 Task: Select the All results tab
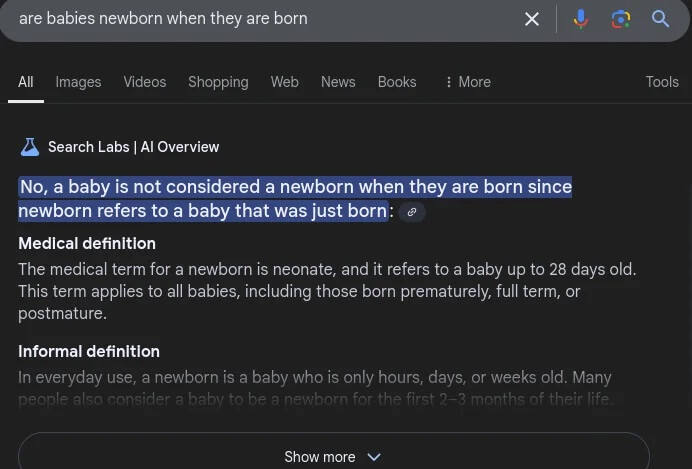26,82
